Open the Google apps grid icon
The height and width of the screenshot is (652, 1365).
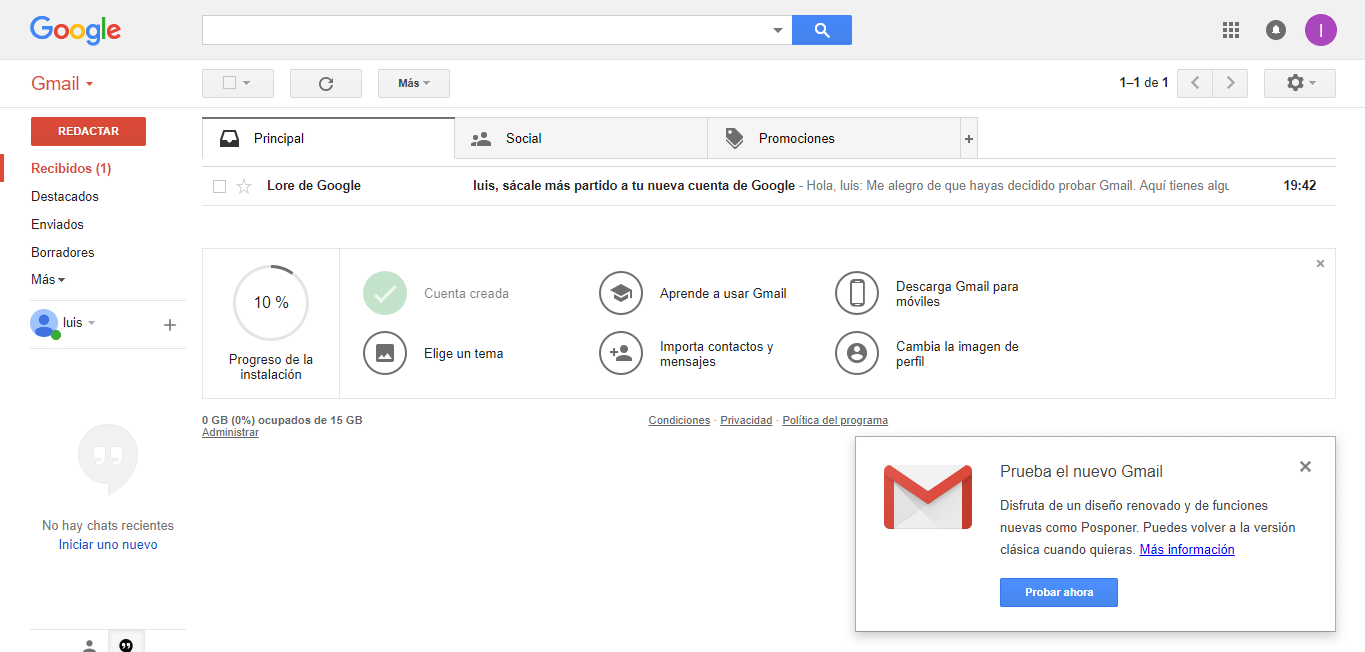1231,30
